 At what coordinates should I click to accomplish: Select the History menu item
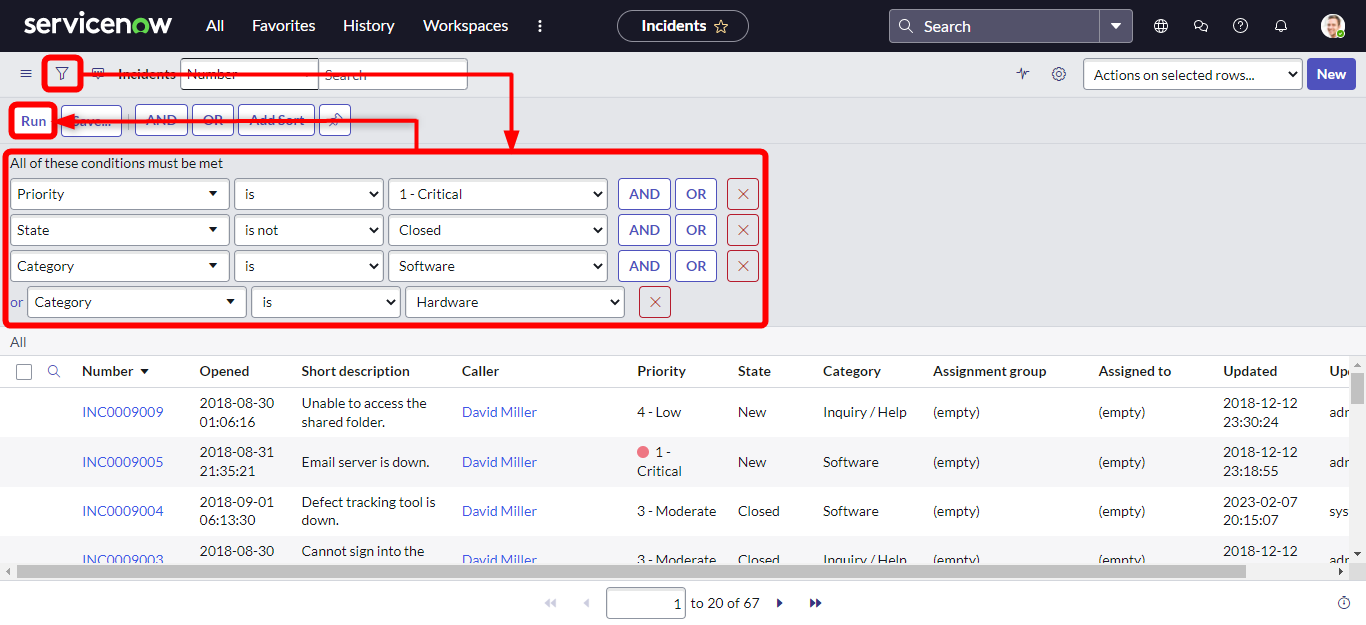[368, 26]
